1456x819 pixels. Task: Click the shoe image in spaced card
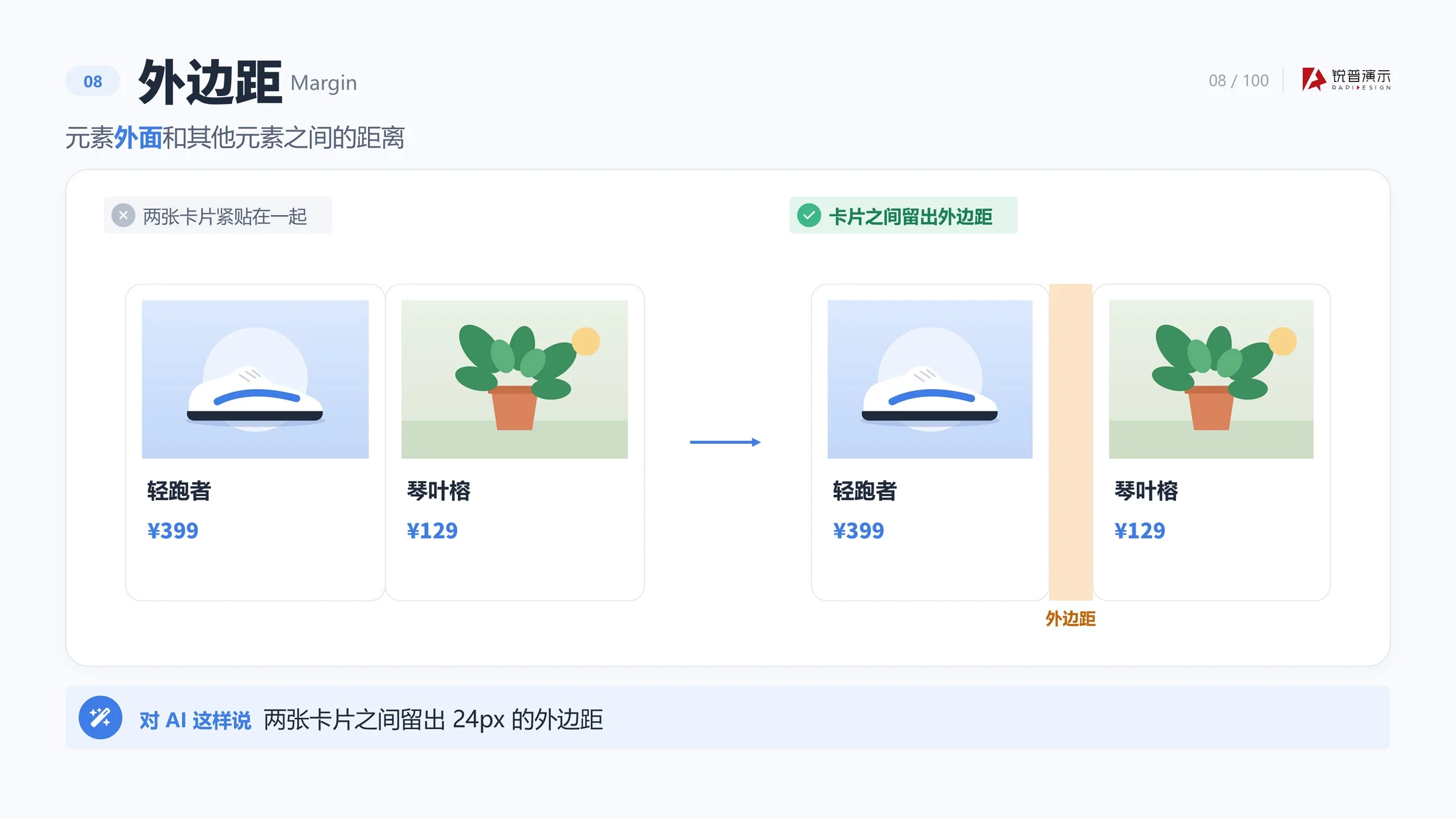(930, 379)
